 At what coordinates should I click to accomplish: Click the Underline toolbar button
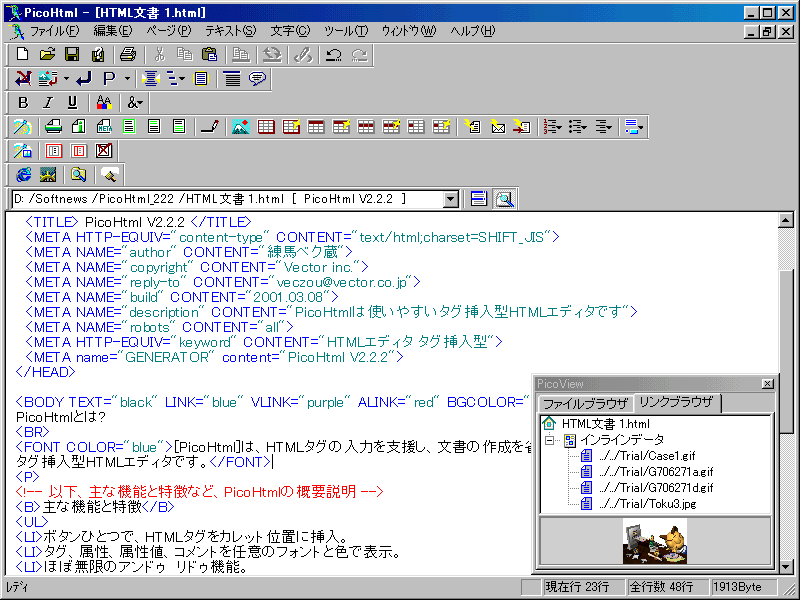click(71, 102)
